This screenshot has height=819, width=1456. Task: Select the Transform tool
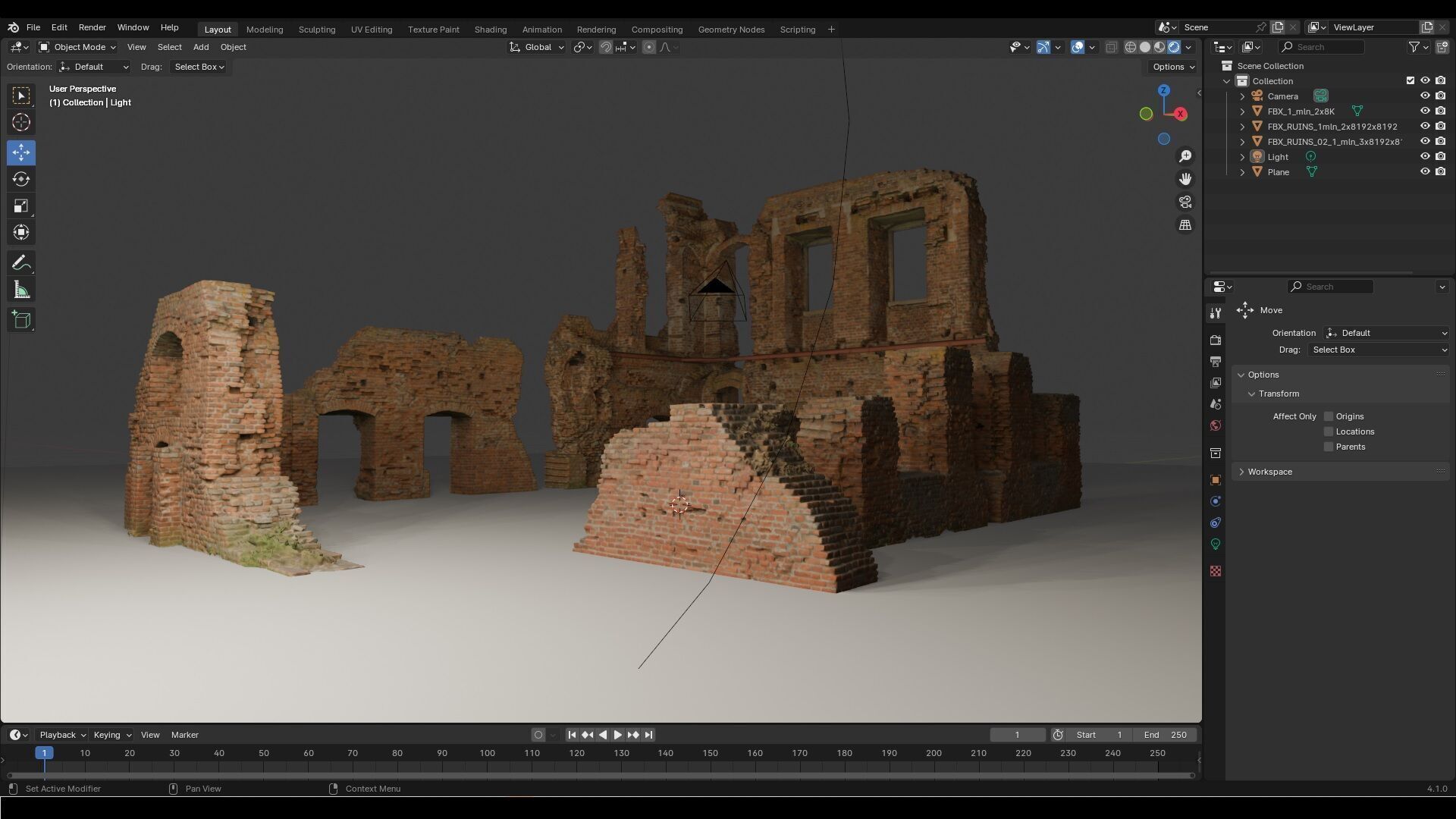(21, 233)
